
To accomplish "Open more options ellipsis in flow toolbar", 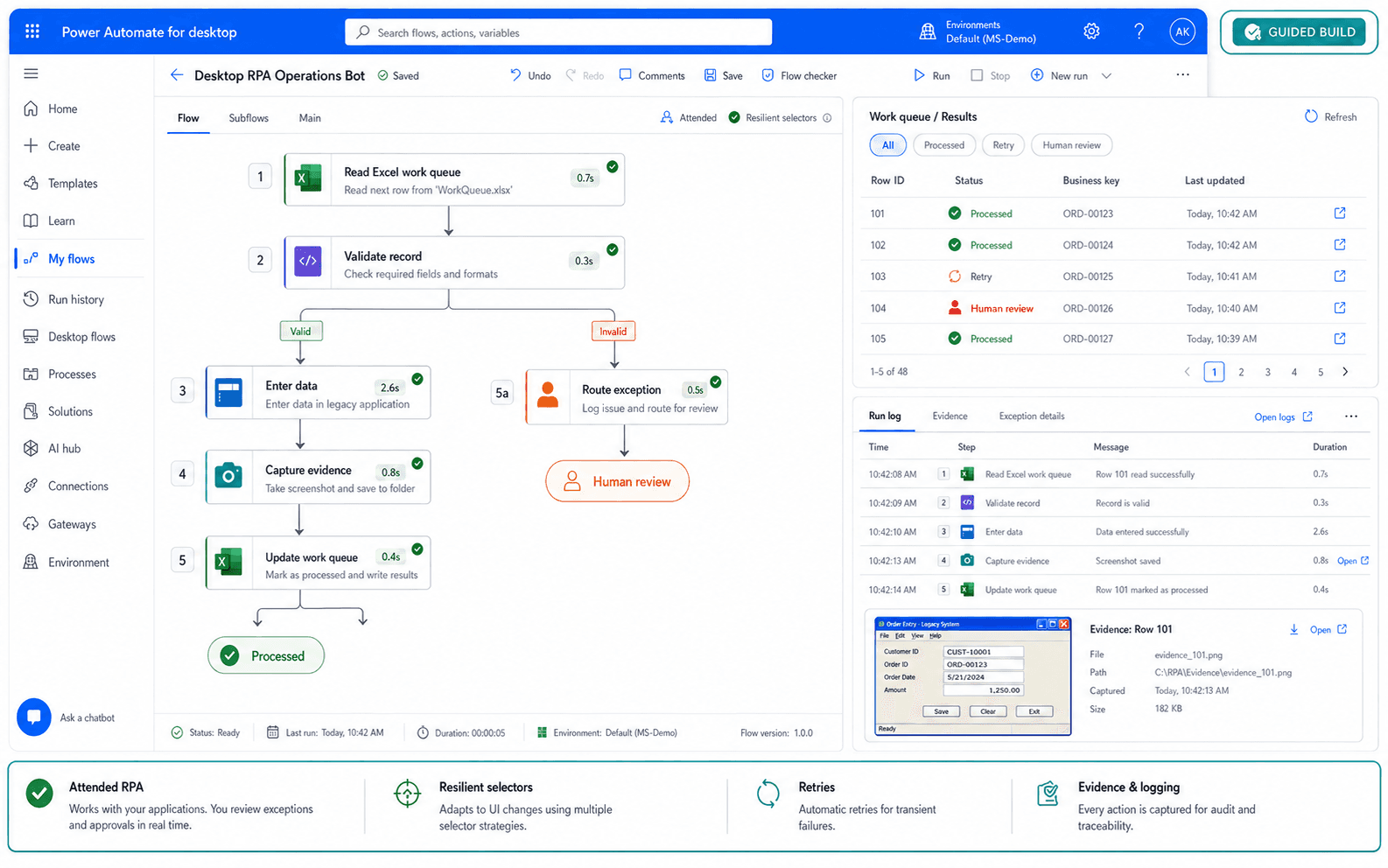I will click(1182, 75).
